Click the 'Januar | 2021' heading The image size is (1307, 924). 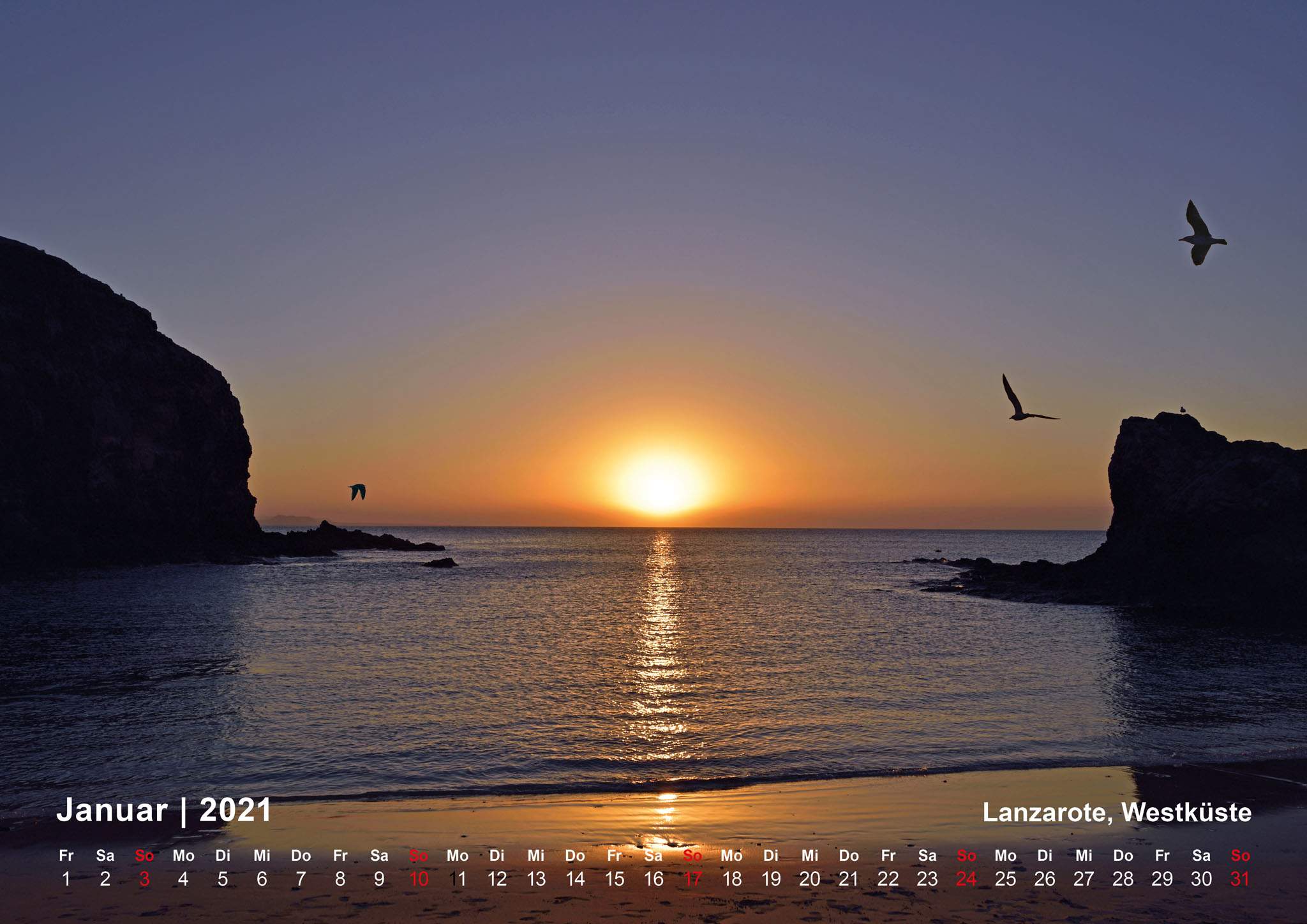[x=164, y=810]
